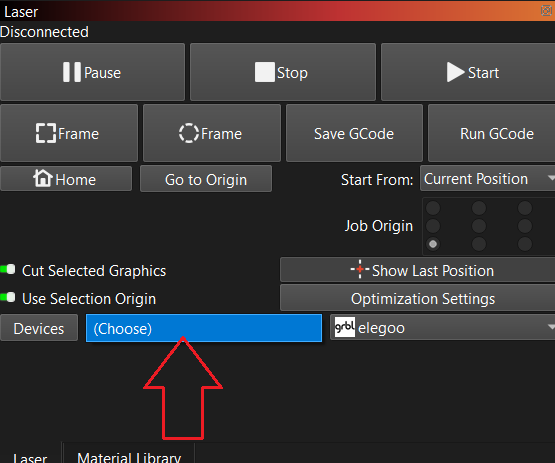Stop the running laser job
Viewport: 555px width, 463px height.
point(283,72)
